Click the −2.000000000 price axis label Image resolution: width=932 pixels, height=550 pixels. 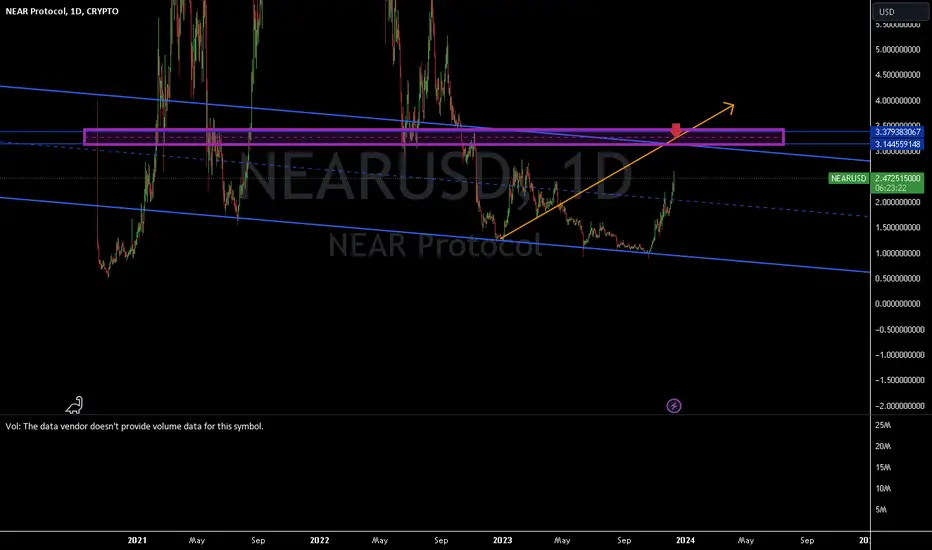(x=900, y=406)
